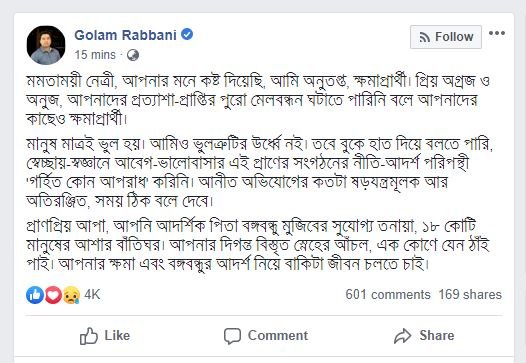Screen dimensions: 526x363
Task: Open the 601 comments link
Action: tap(388, 295)
